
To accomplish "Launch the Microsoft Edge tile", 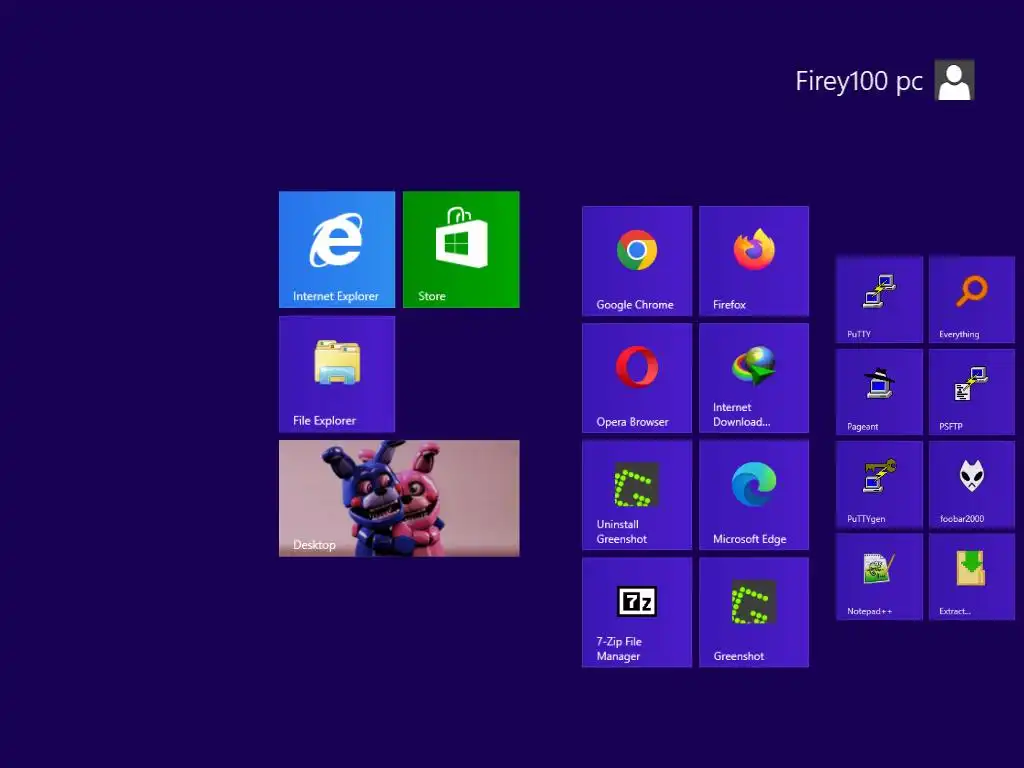I will click(x=754, y=495).
